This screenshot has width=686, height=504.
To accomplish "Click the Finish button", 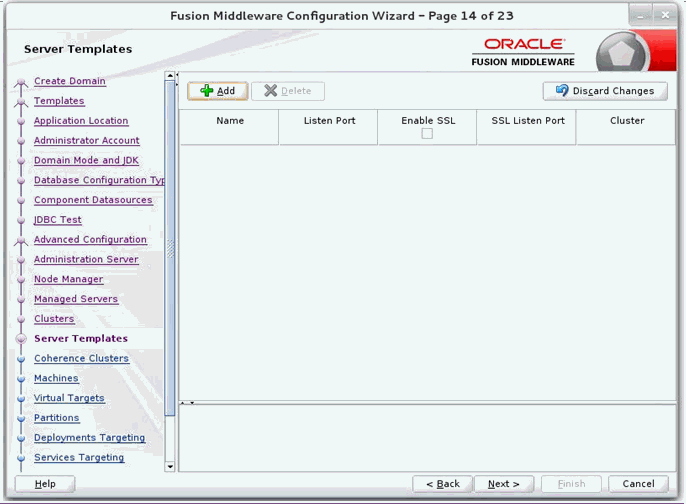I will click(571, 484).
